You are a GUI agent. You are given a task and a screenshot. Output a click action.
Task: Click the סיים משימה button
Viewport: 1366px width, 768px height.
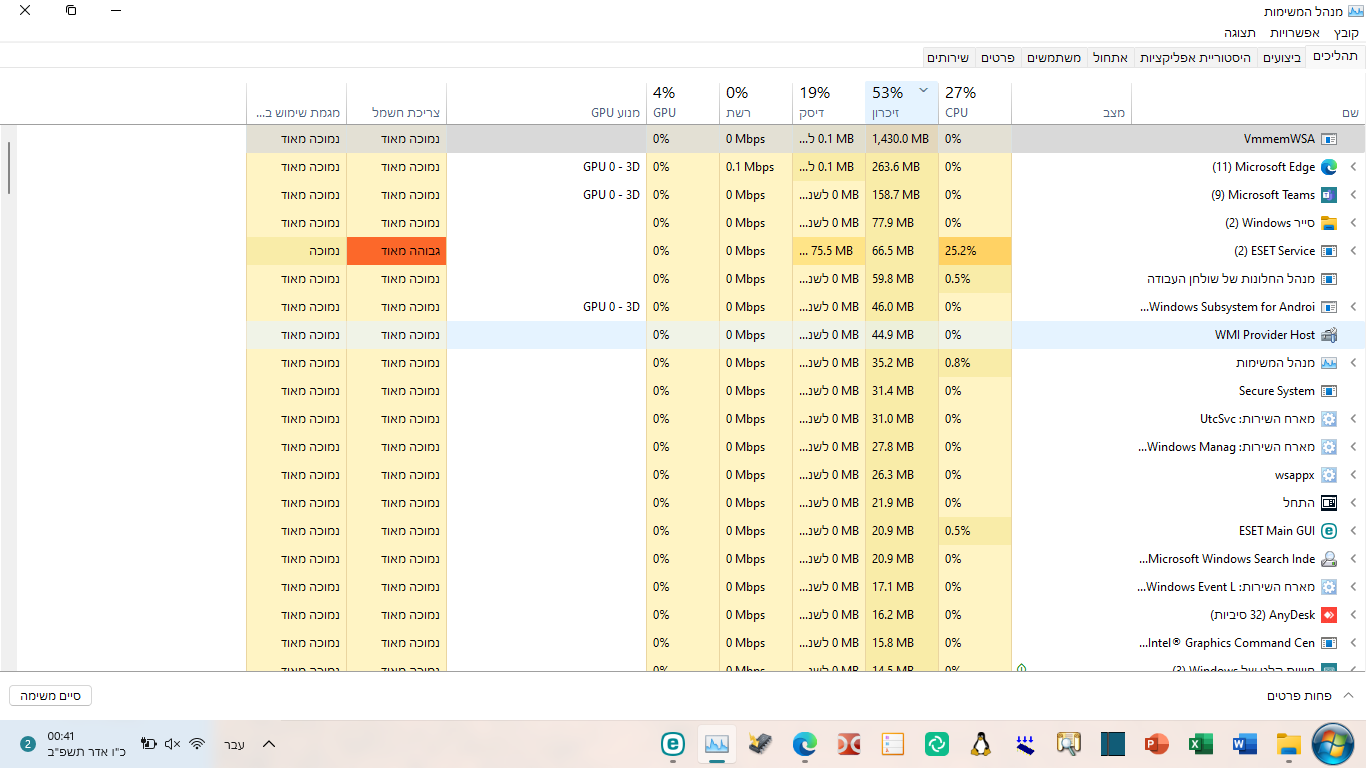tap(50, 695)
